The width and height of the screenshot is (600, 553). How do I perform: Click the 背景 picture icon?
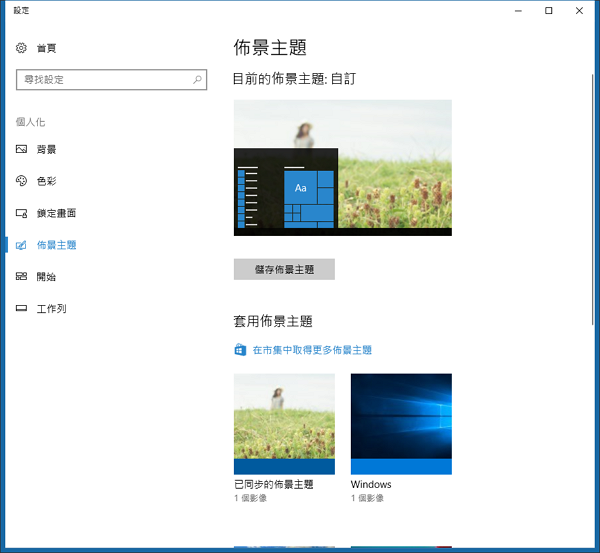pyautogui.click(x=21, y=149)
